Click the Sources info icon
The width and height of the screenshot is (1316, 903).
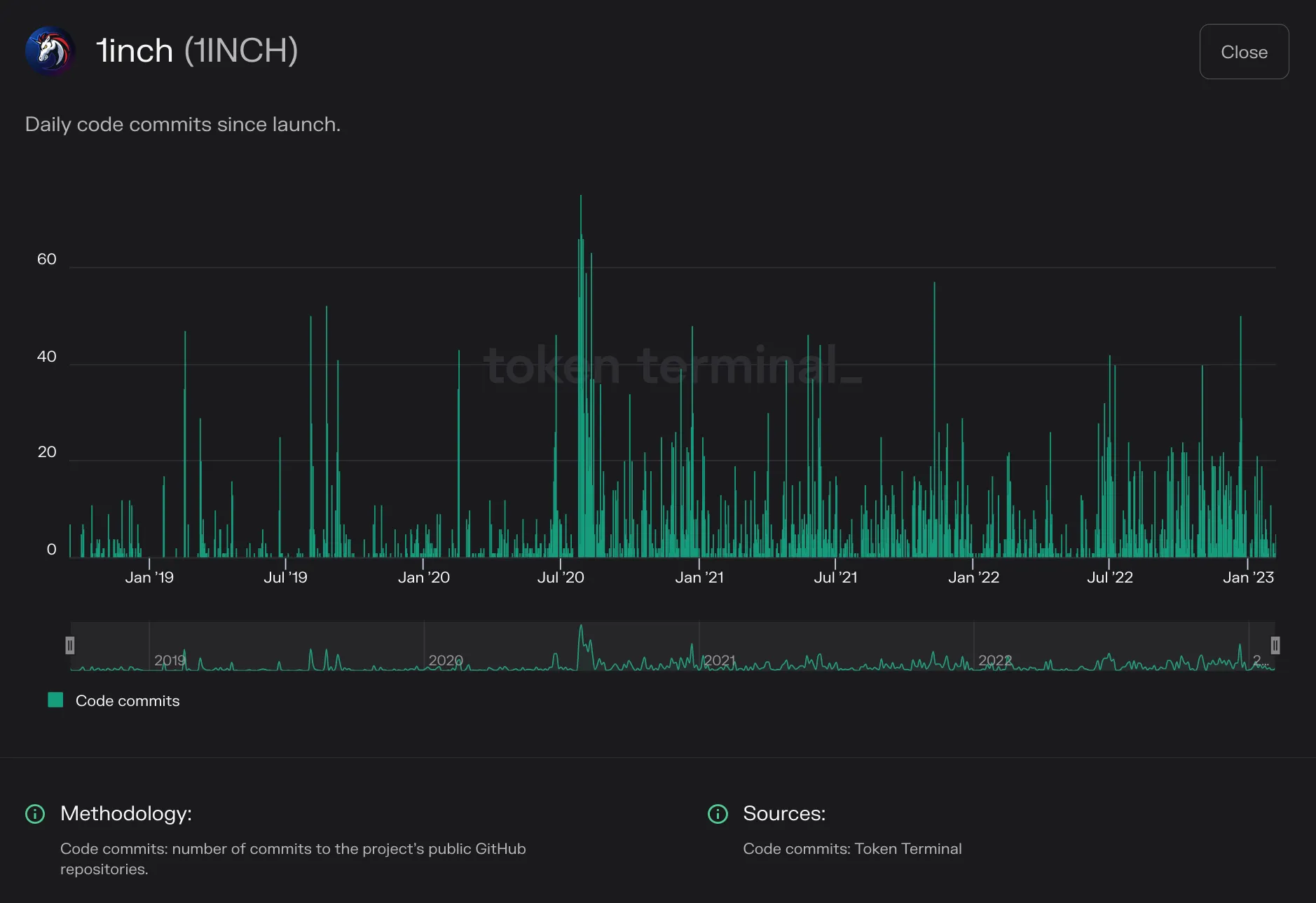718,813
